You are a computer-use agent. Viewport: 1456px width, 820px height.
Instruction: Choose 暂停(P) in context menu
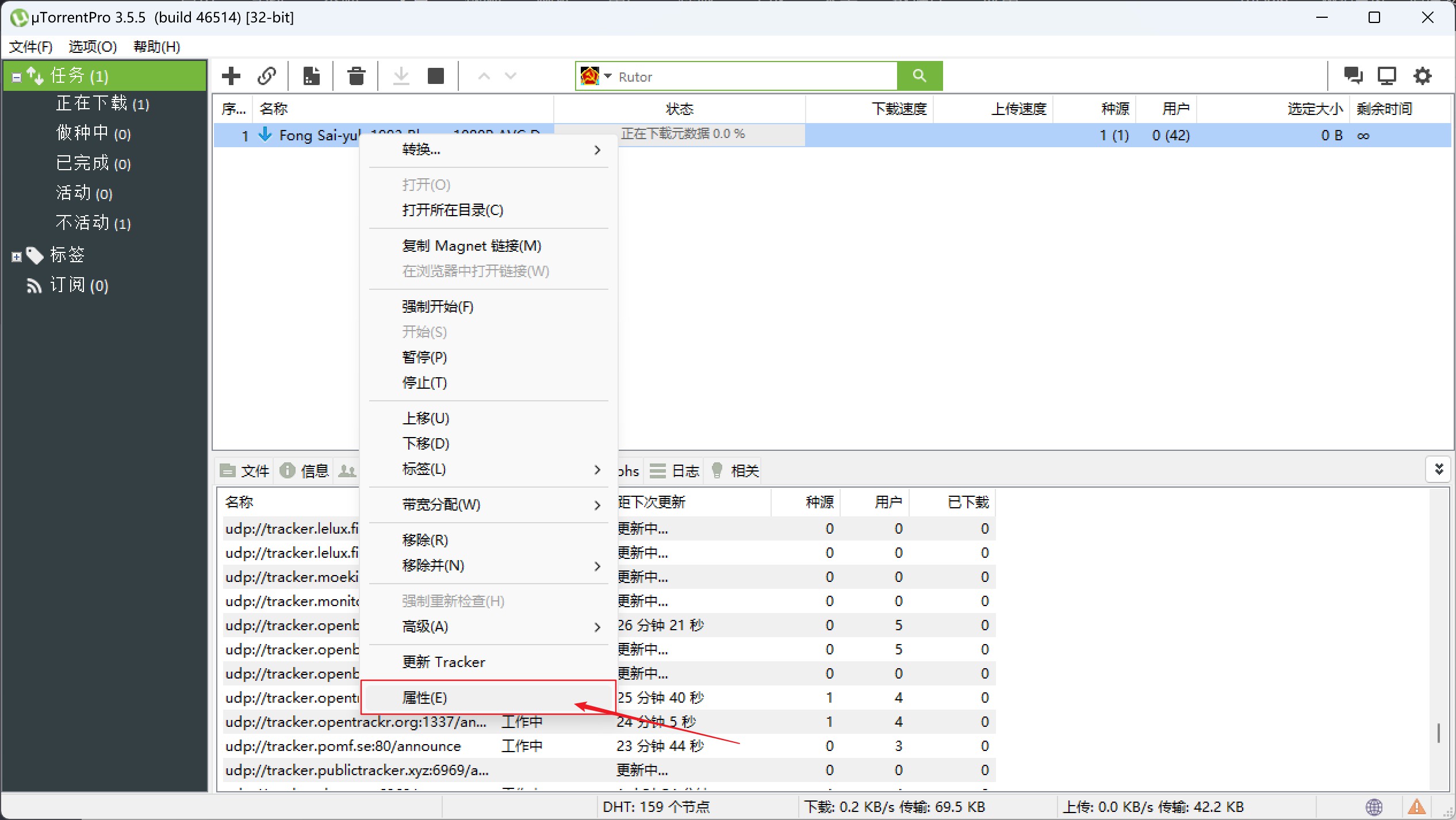(488, 357)
